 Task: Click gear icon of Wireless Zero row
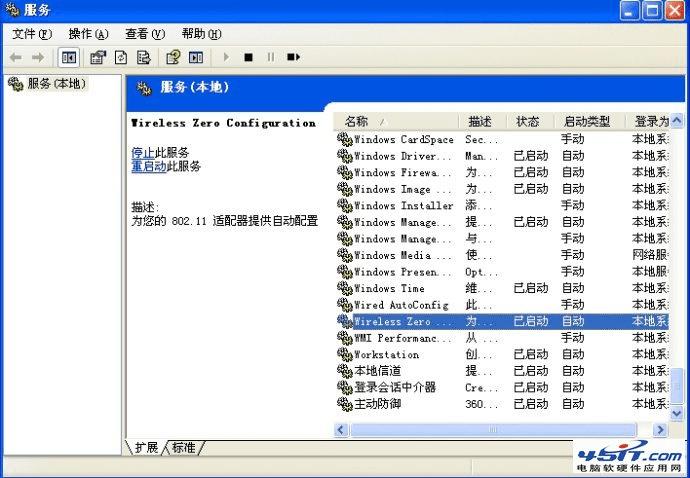coord(345,321)
